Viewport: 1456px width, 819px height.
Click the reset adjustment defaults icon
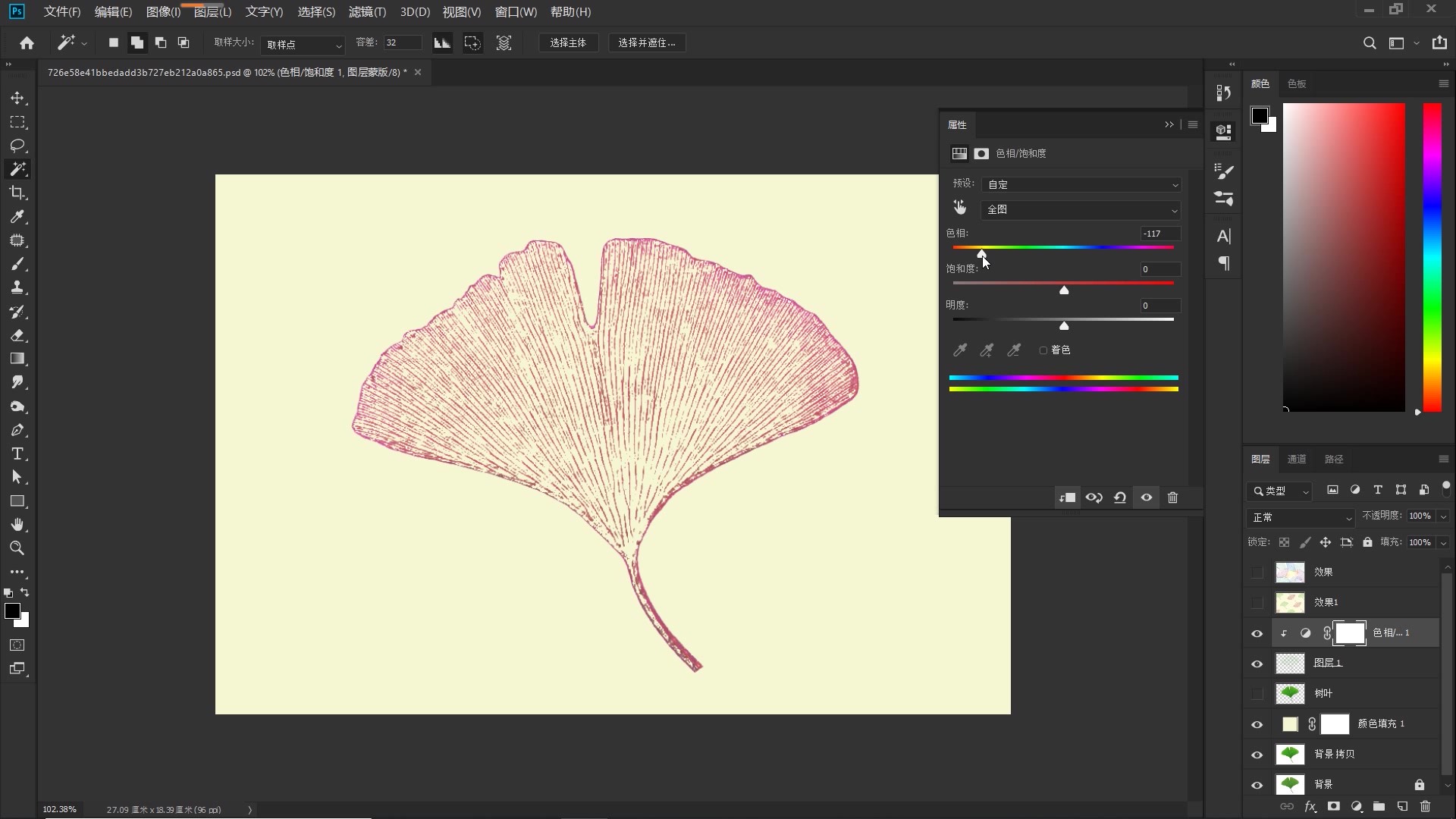click(1120, 497)
